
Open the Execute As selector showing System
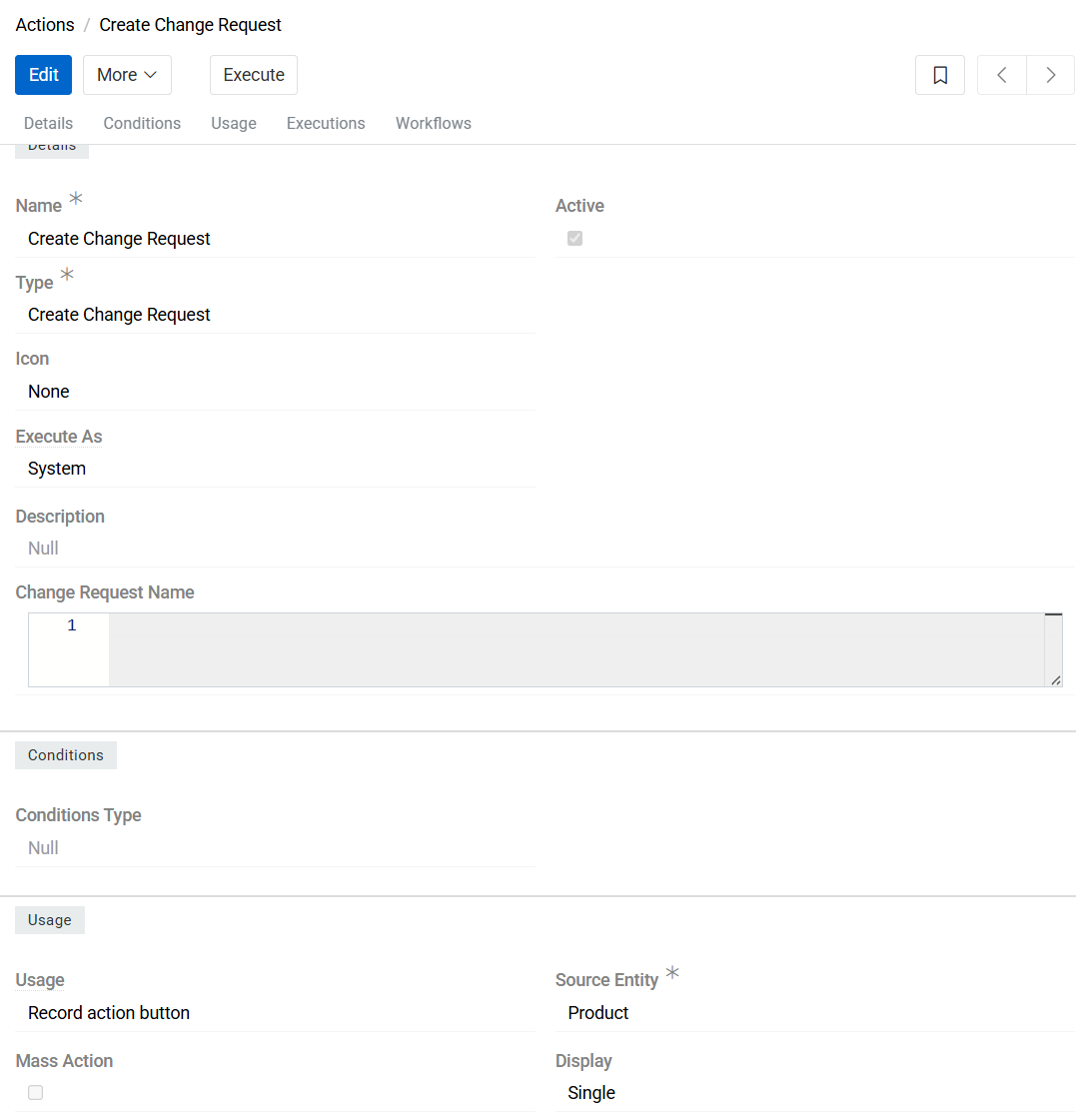tap(56, 468)
